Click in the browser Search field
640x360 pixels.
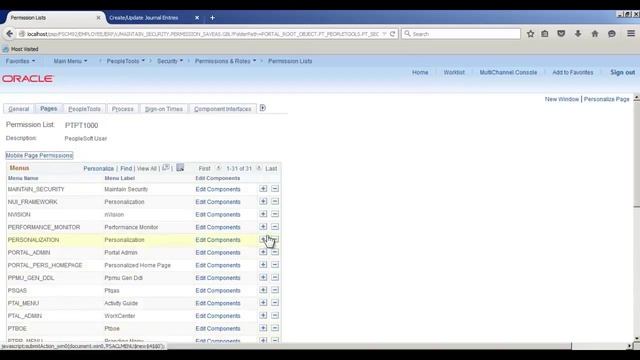tap(461, 34)
